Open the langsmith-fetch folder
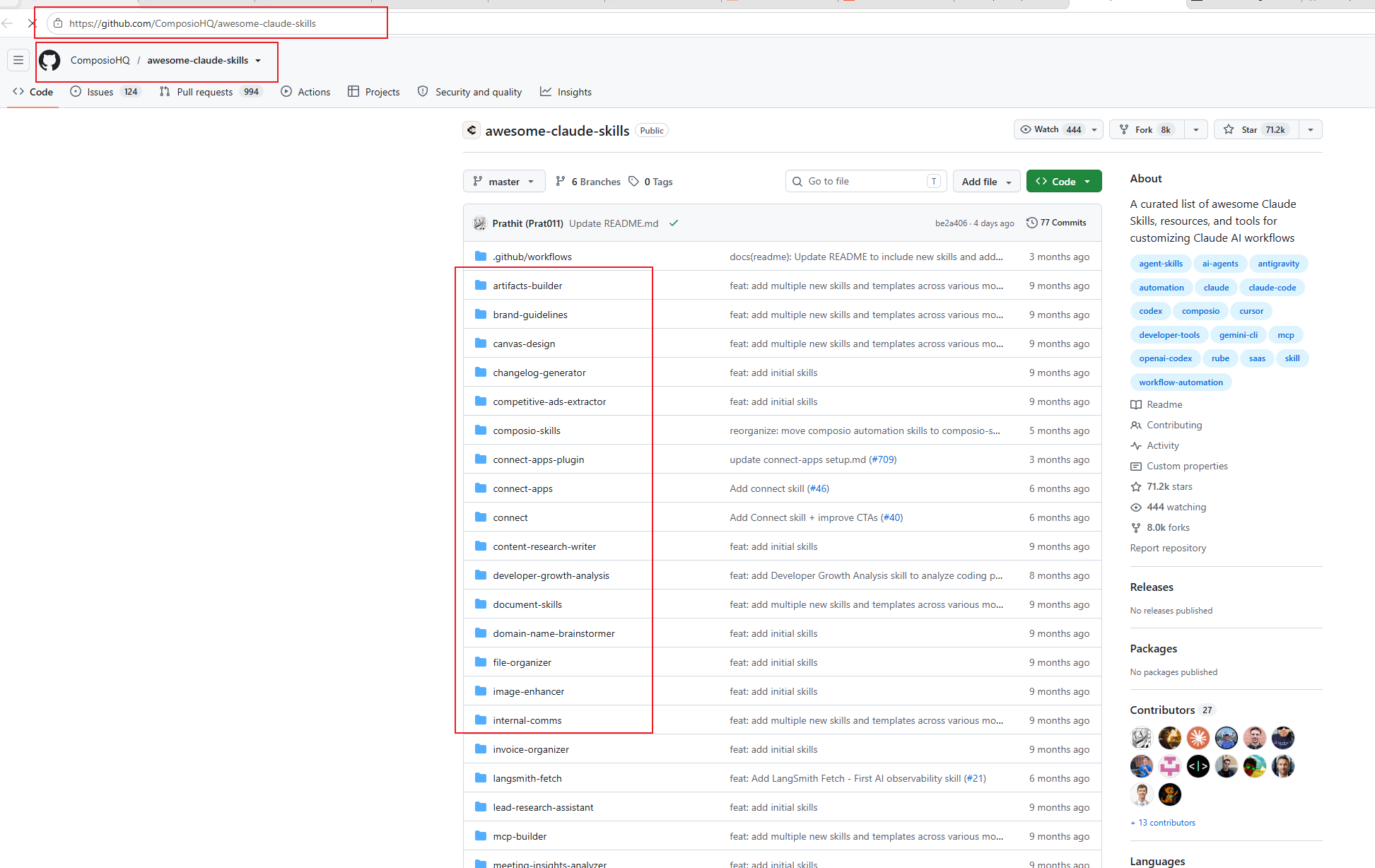1375x868 pixels. click(x=527, y=778)
